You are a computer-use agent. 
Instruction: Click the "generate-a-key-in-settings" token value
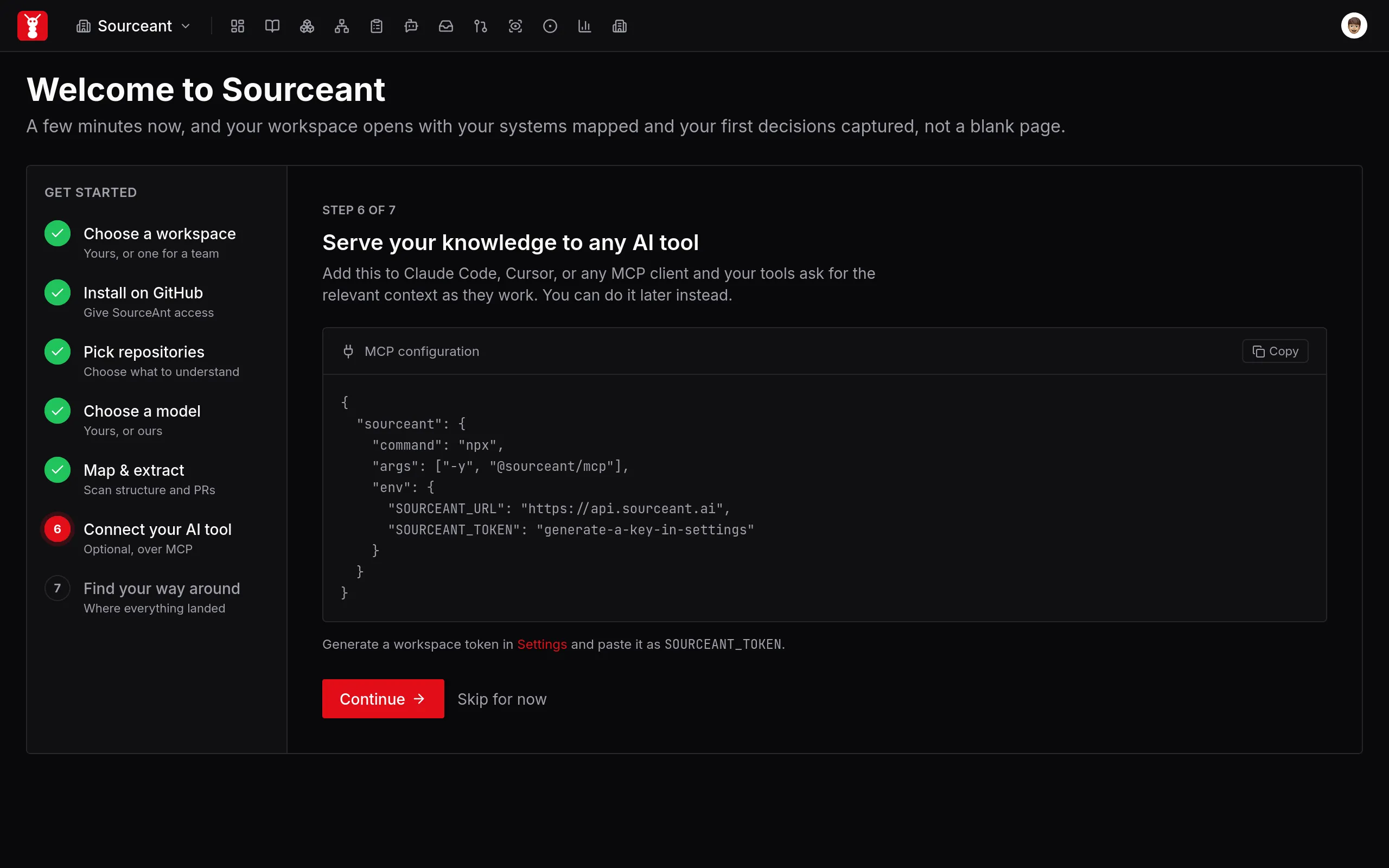tap(645, 530)
